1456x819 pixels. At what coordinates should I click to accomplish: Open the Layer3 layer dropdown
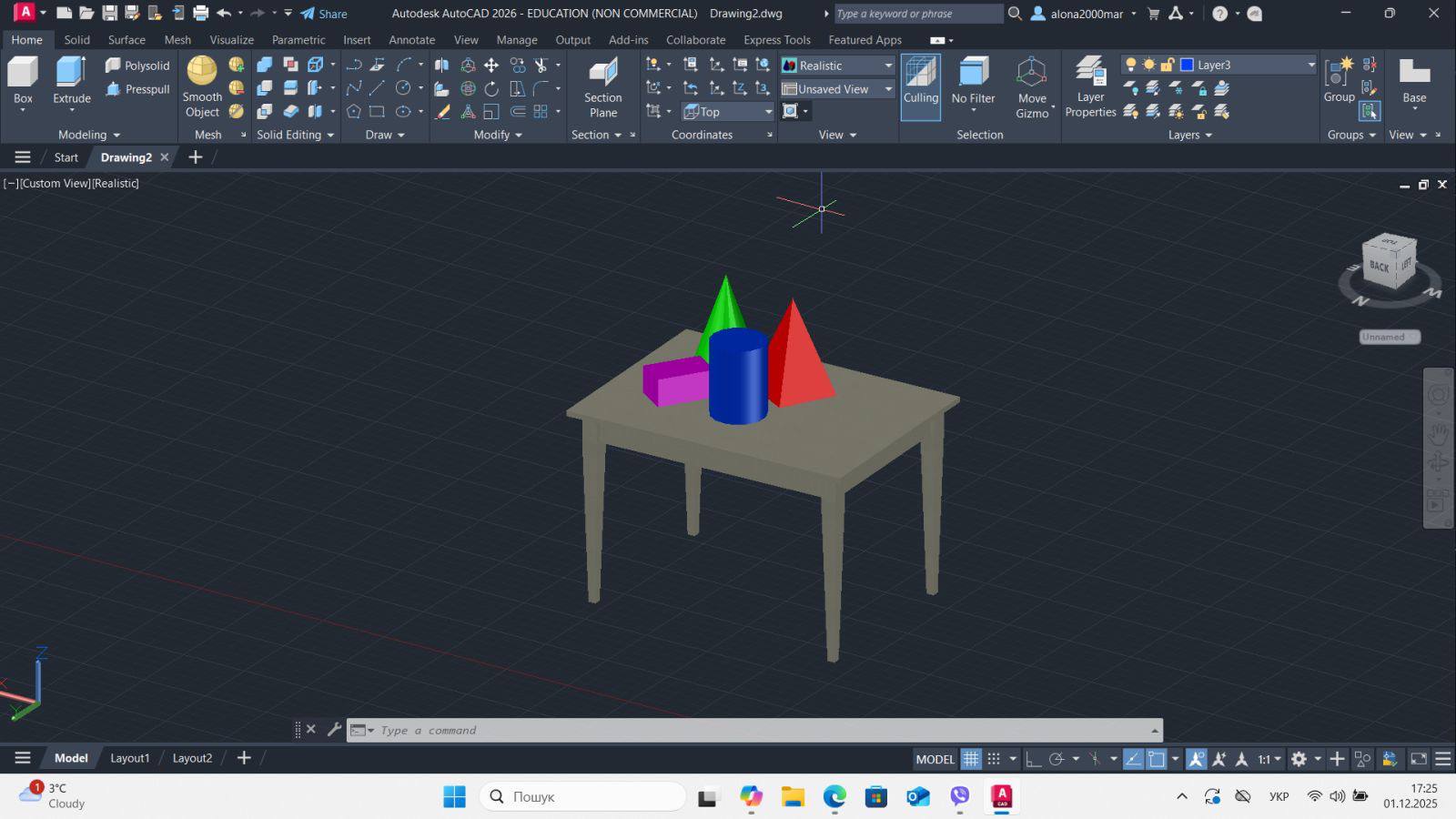1310,65
